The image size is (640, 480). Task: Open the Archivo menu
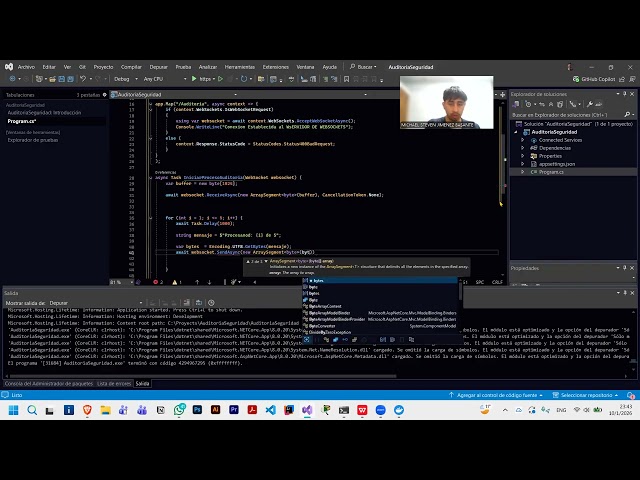[x=26, y=67]
